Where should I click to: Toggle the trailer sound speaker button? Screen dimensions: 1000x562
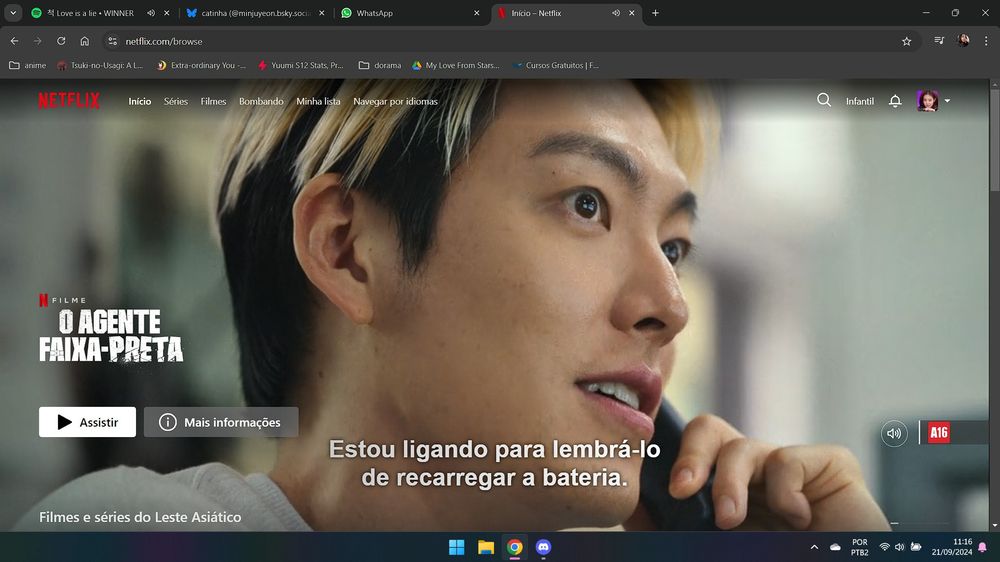tap(894, 433)
